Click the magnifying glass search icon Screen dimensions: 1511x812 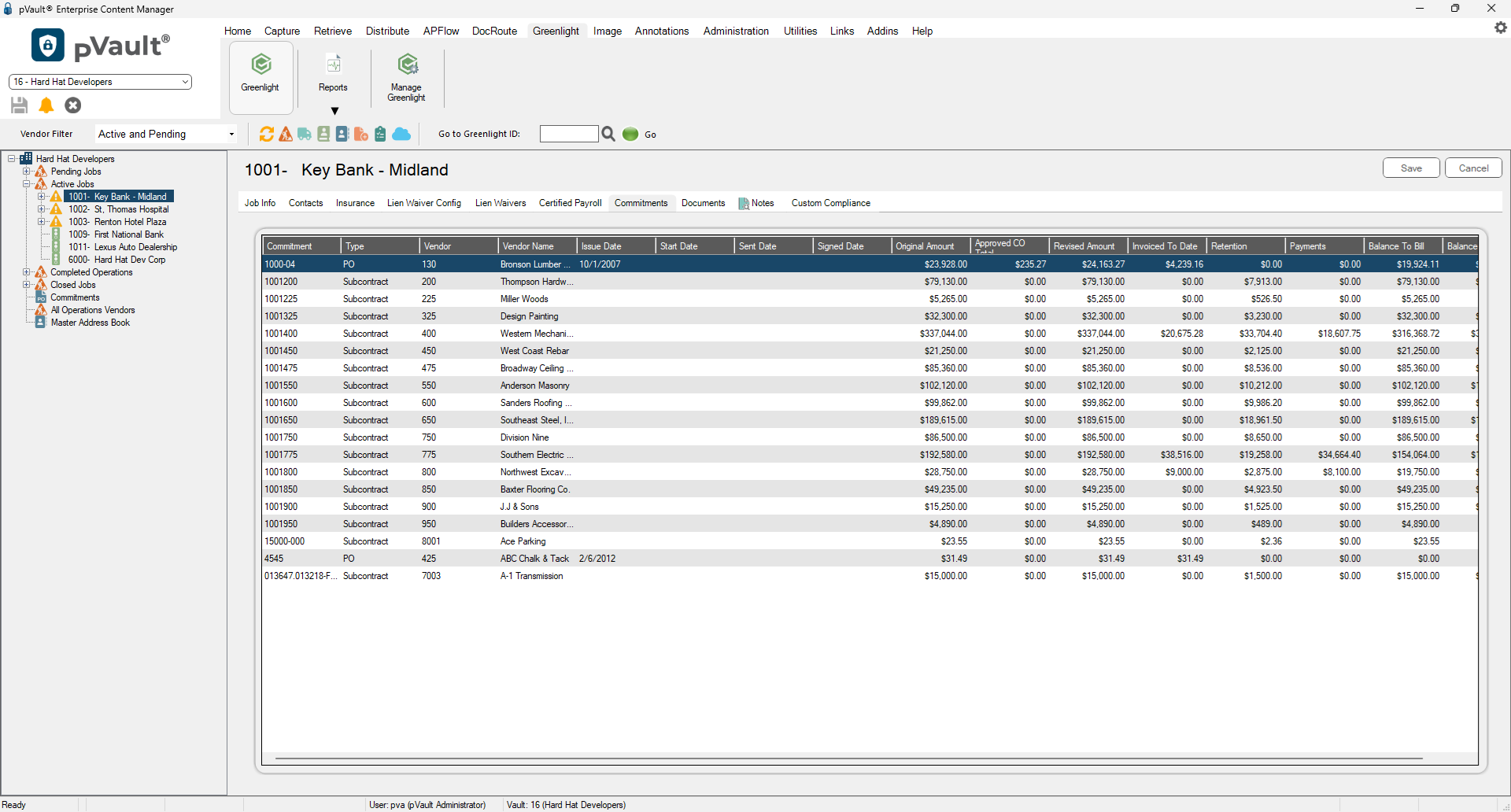pyautogui.click(x=608, y=135)
